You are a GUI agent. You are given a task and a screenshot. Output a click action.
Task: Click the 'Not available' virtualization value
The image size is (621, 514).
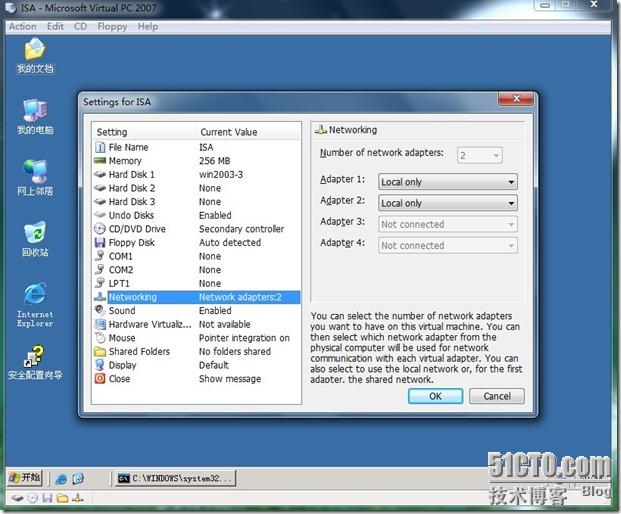coord(225,324)
